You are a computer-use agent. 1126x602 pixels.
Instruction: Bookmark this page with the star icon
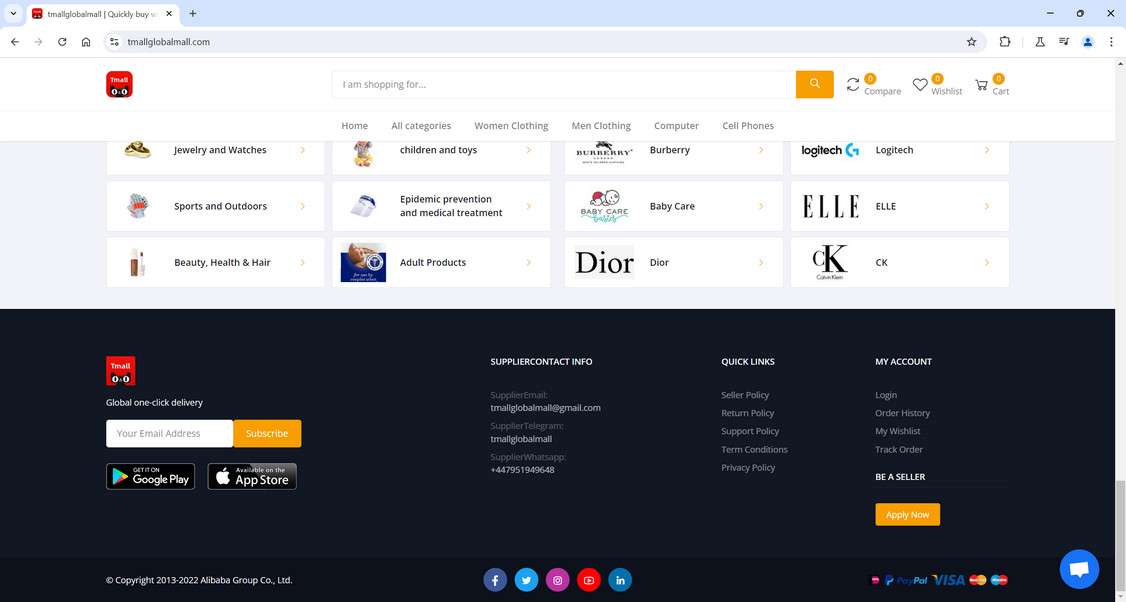point(972,42)
